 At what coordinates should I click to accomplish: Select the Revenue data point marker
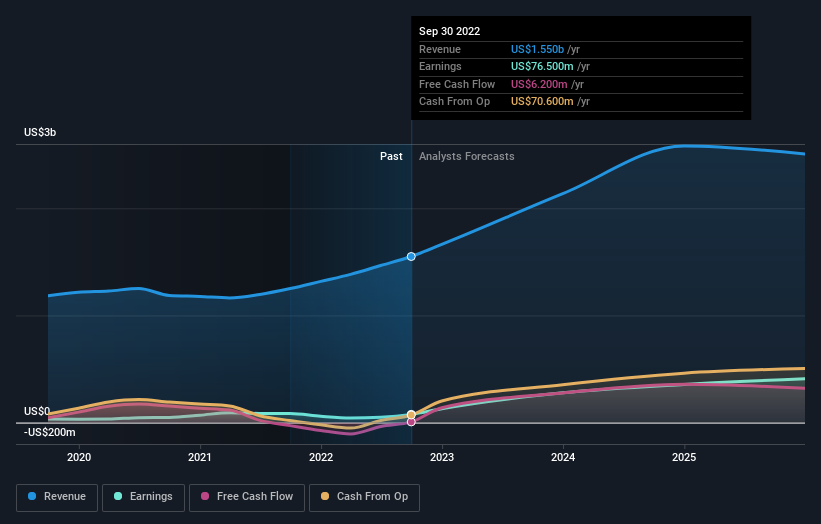411,257
